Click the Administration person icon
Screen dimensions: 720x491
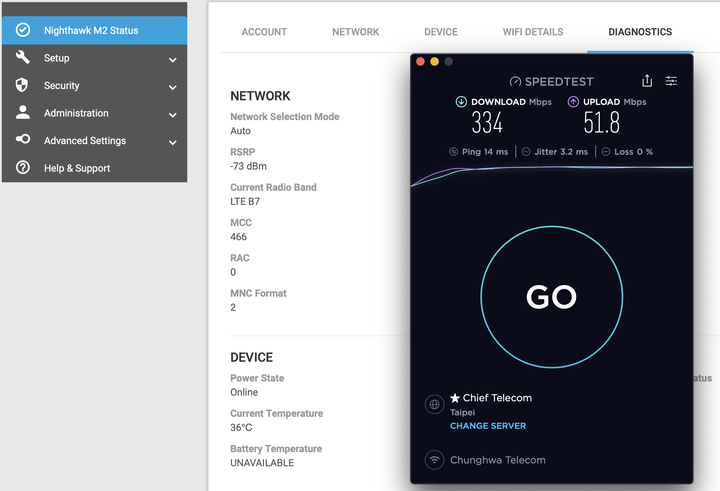[22, 112]
